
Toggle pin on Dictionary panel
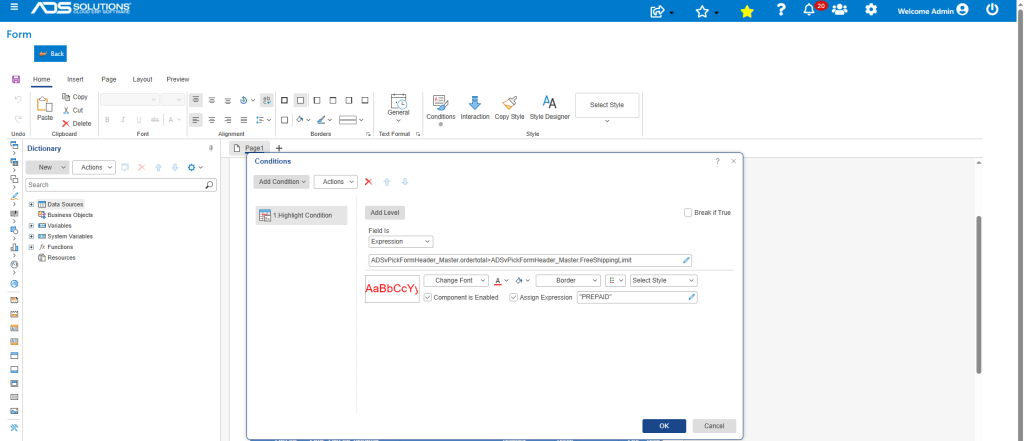point(211,148)
